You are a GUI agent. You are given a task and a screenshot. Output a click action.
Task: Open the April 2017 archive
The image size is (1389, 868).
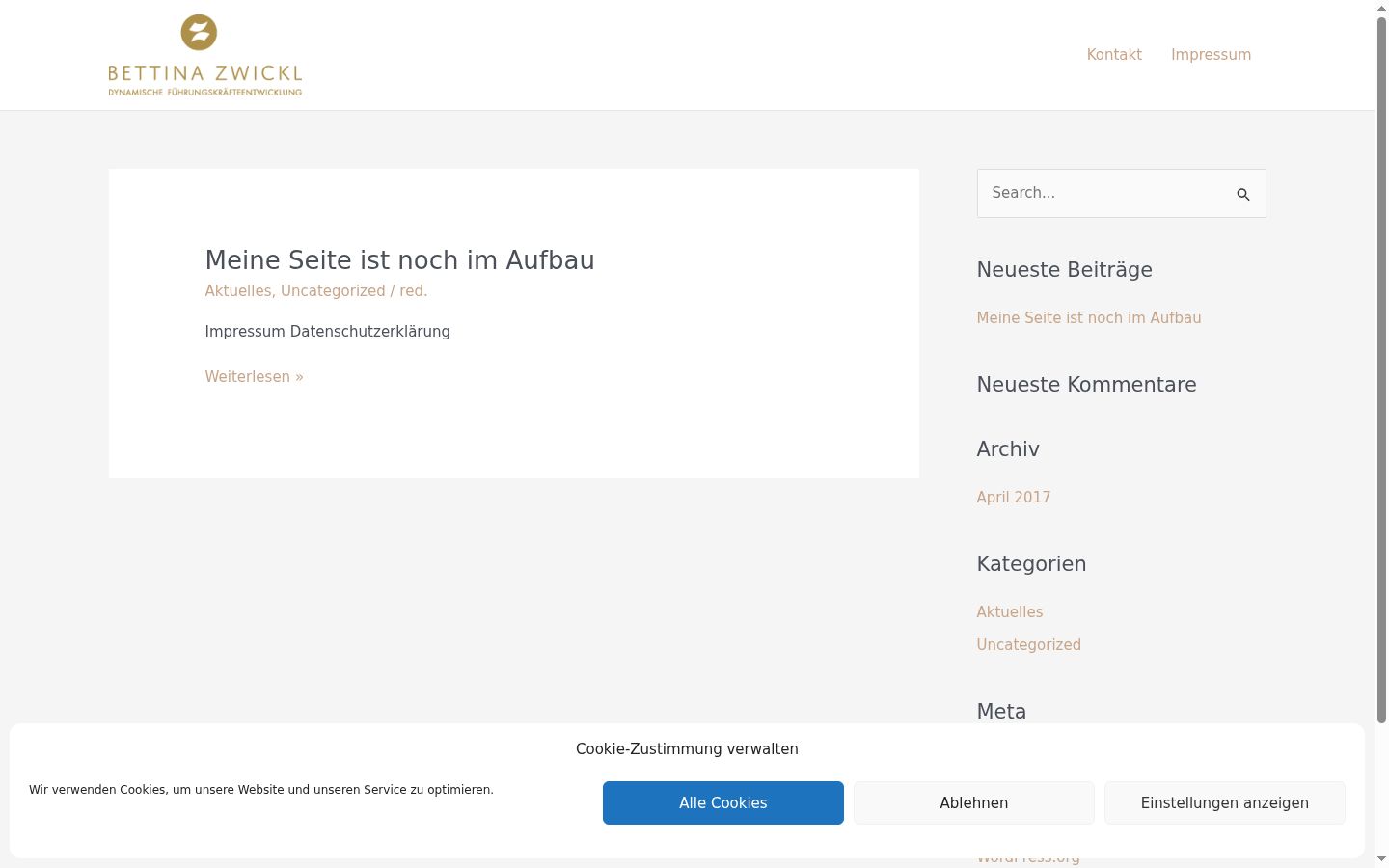(1014, 498)
